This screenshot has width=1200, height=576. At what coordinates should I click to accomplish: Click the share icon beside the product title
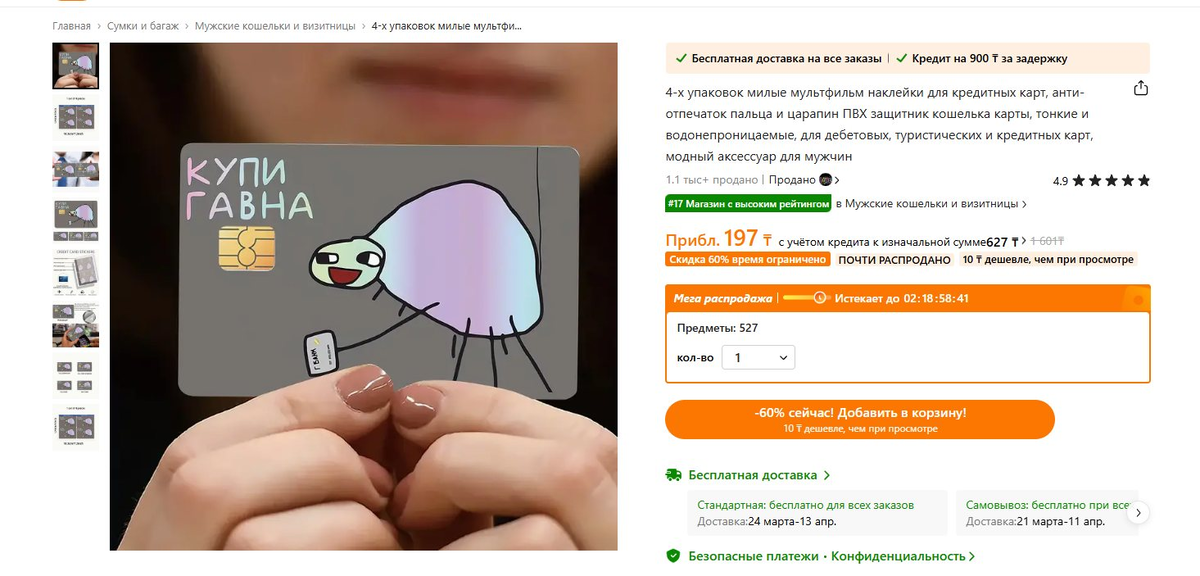click(x=1141, y=89)
